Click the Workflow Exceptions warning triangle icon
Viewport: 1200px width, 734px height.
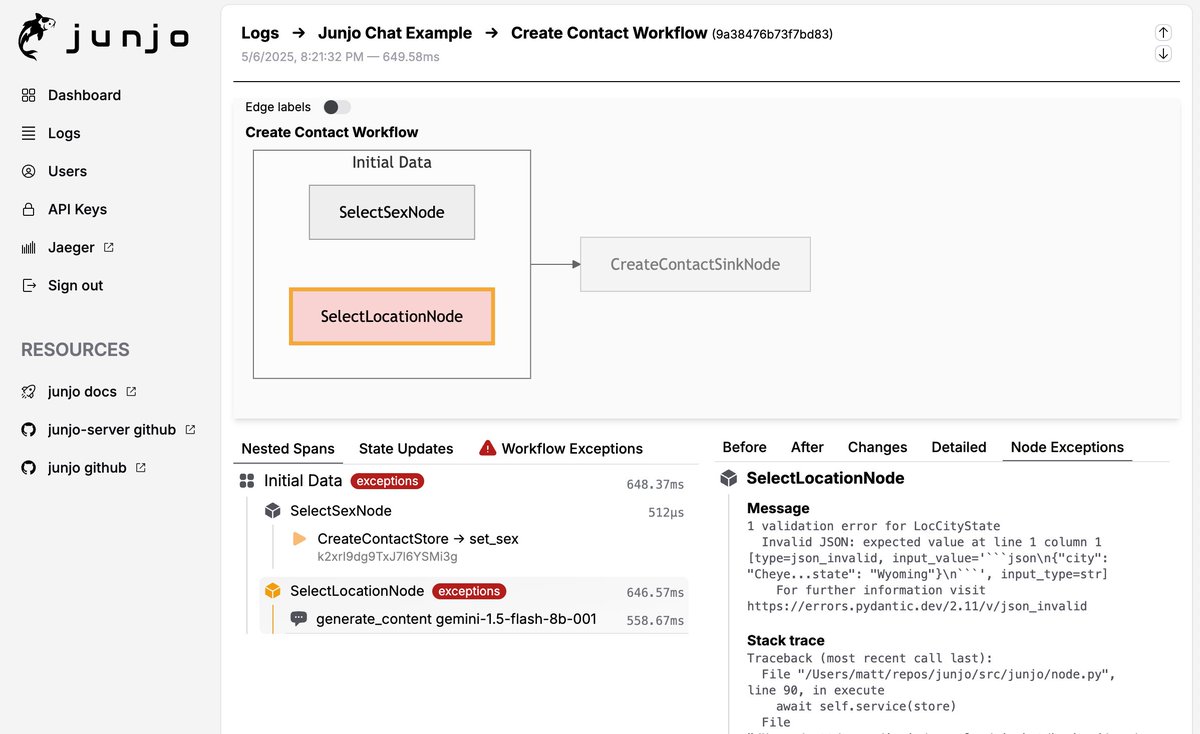click(x=488, y=447)
